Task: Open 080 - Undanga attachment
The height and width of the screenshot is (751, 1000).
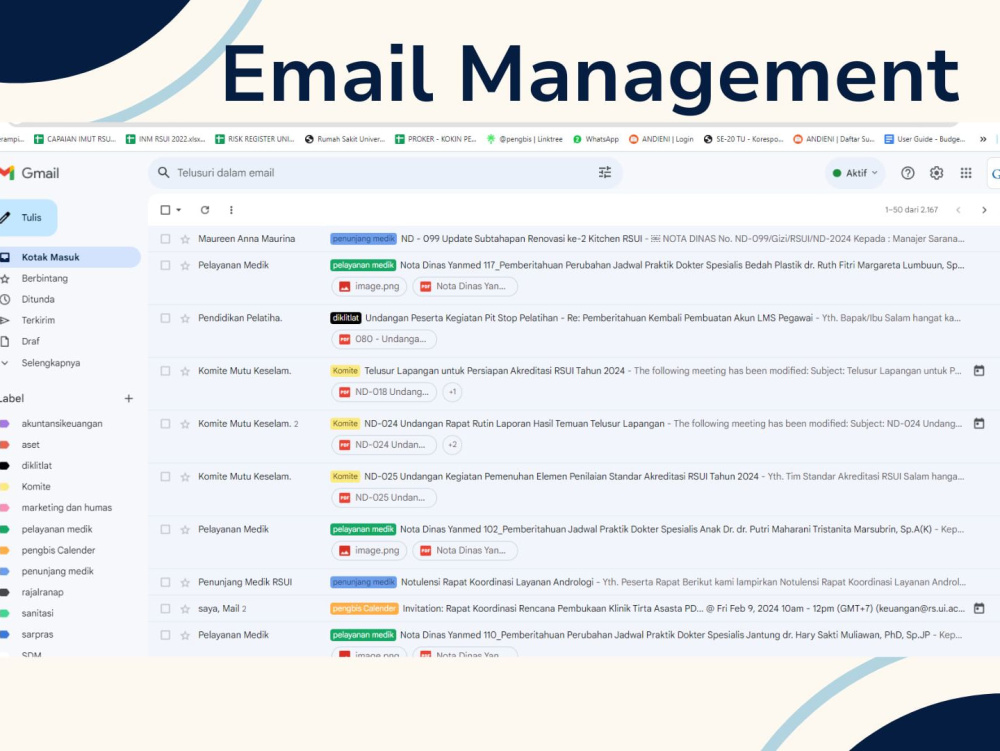Action: 384,339
